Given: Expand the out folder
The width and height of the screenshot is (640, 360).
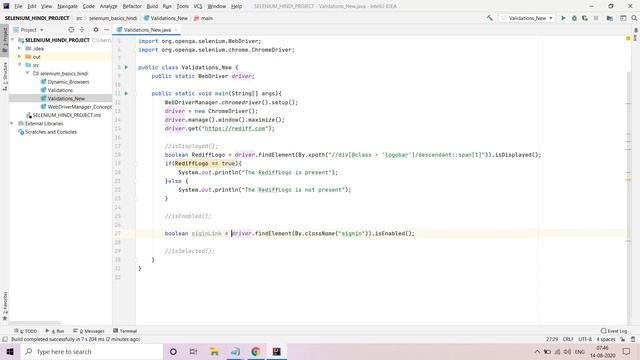Looking at the screenshot, I should coord(20,57).
